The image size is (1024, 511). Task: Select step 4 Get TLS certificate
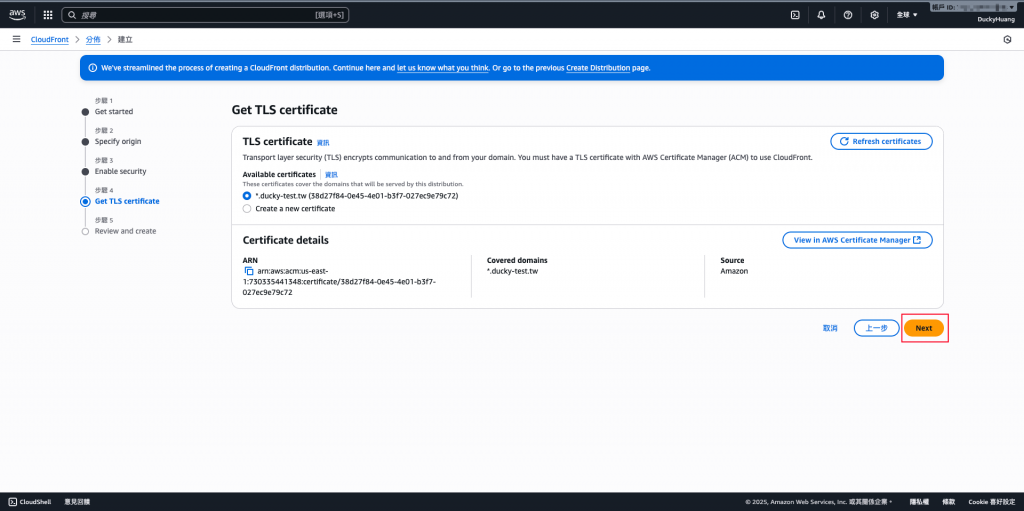point(127,201)
